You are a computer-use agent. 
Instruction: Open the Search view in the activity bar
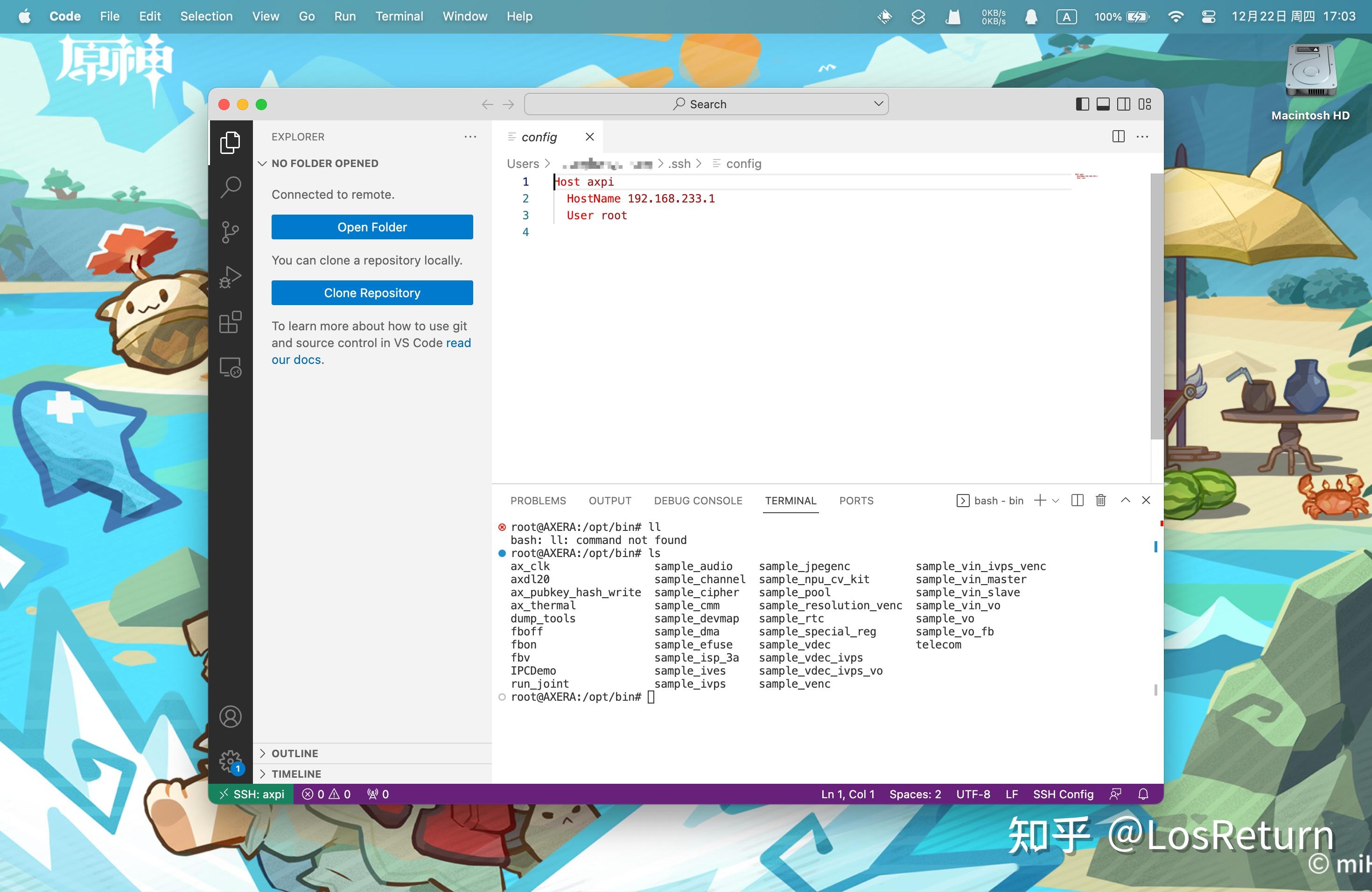pos(230,187)
